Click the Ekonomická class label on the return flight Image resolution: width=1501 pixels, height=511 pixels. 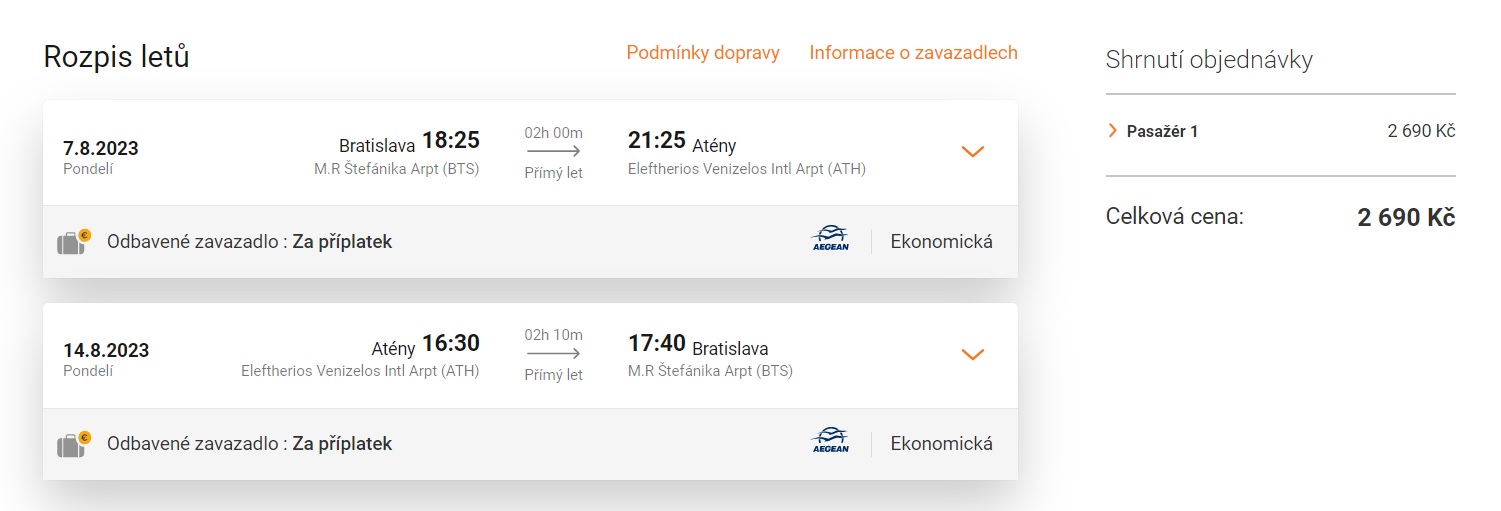941,443
